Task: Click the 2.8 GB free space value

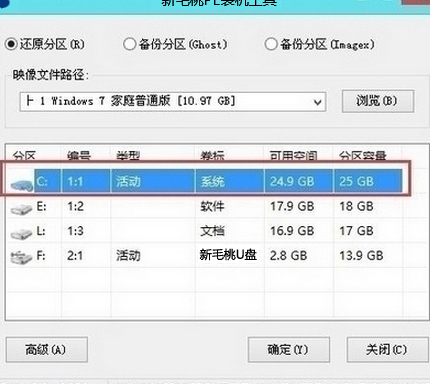Action: [288, 256]
